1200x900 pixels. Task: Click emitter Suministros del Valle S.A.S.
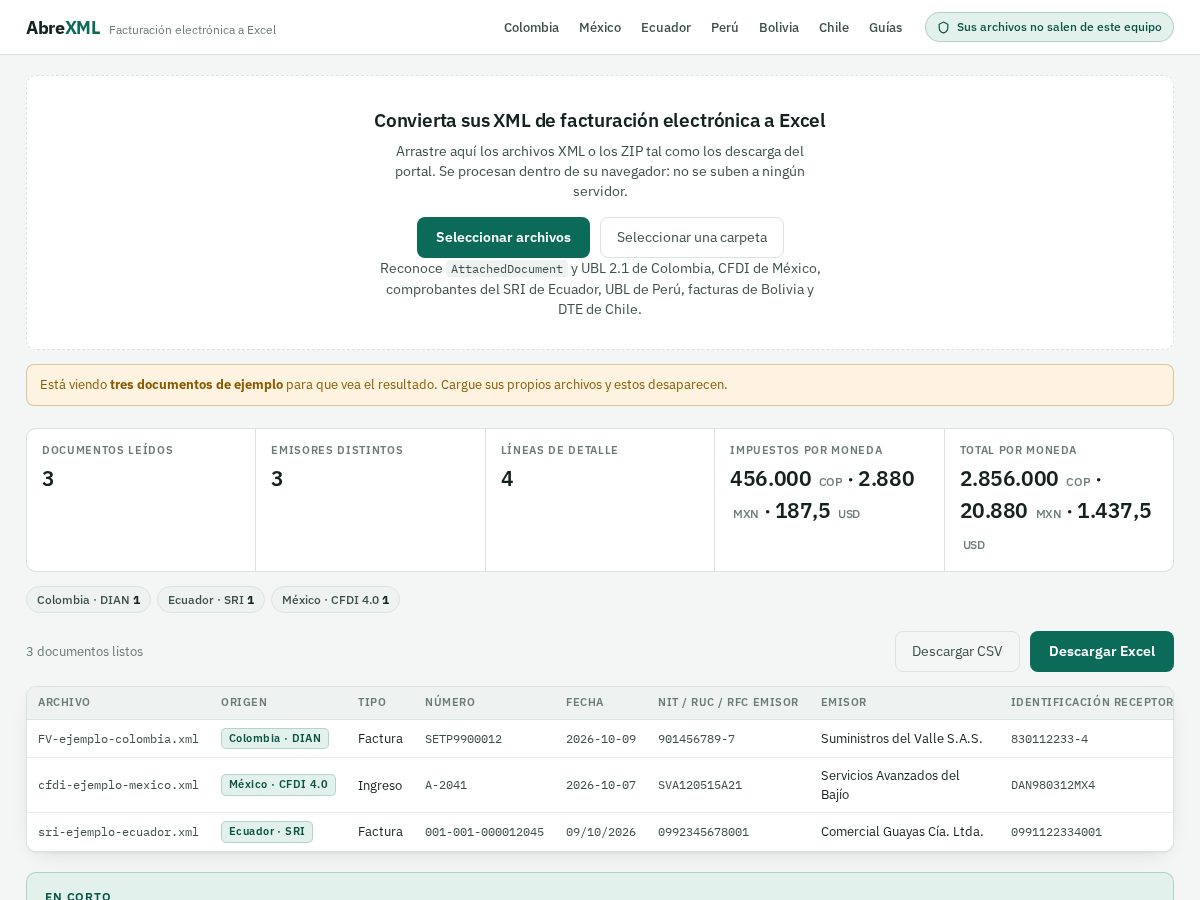click(902, 739)
